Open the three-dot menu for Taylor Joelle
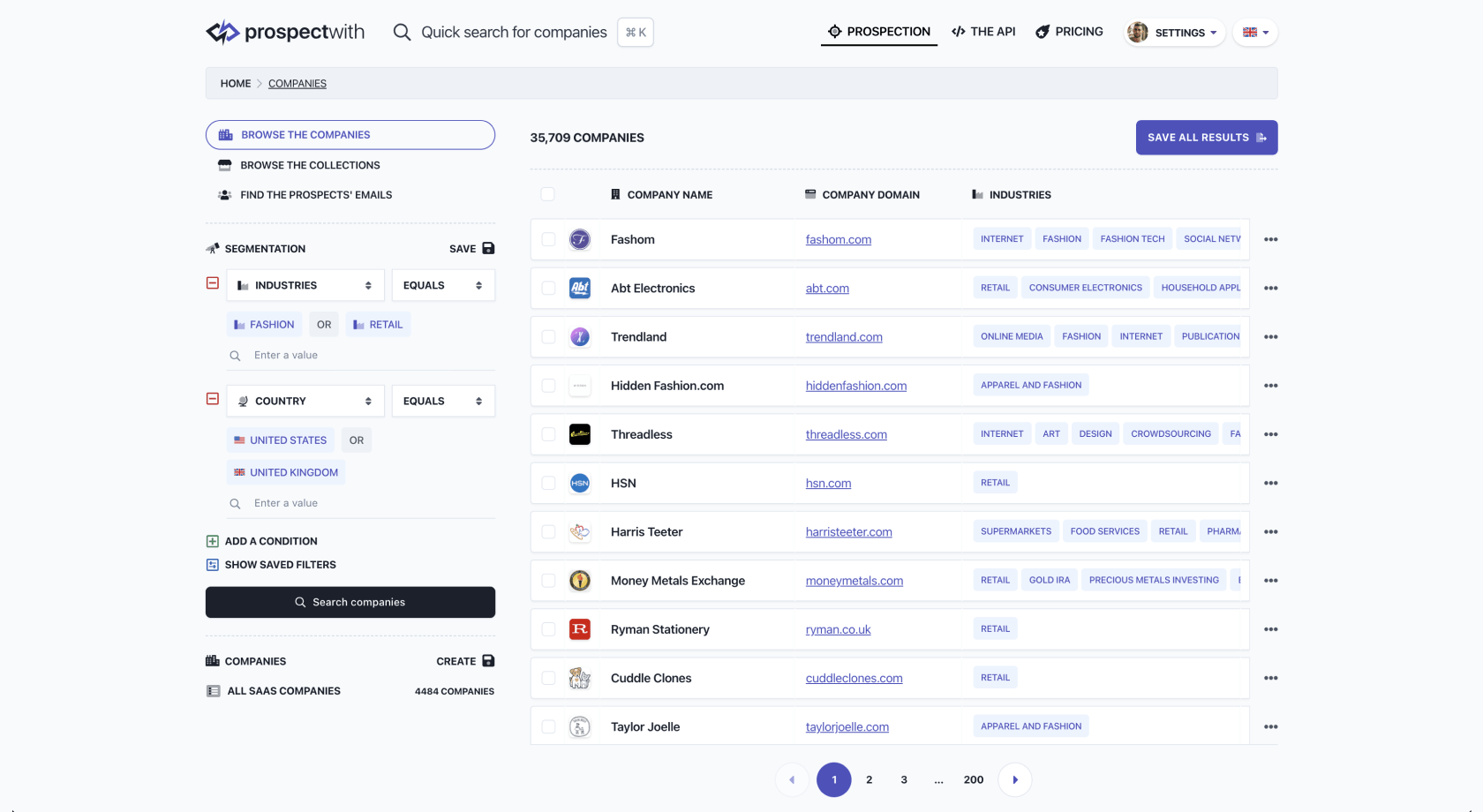1483x812 pixels. 1271,726
